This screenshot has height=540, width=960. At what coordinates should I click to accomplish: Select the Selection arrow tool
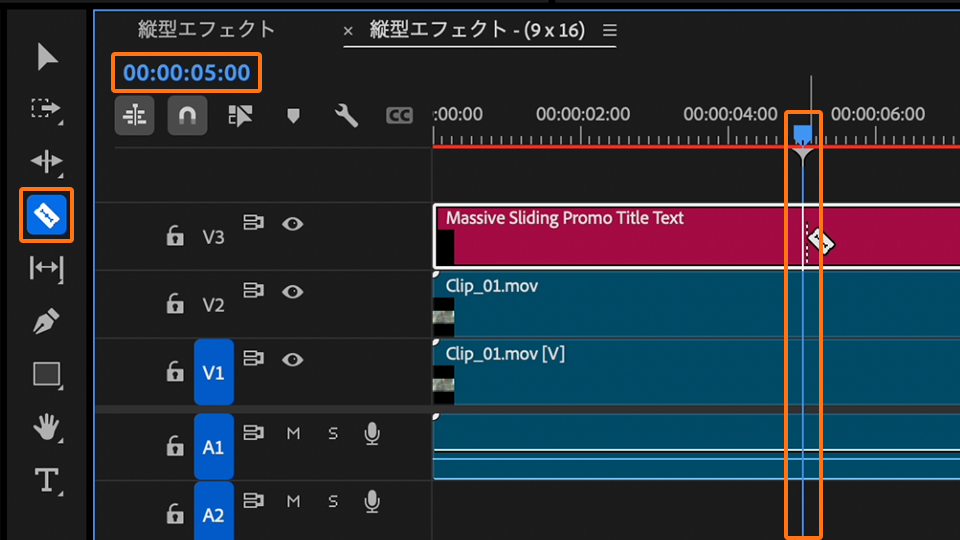point(47,57)
